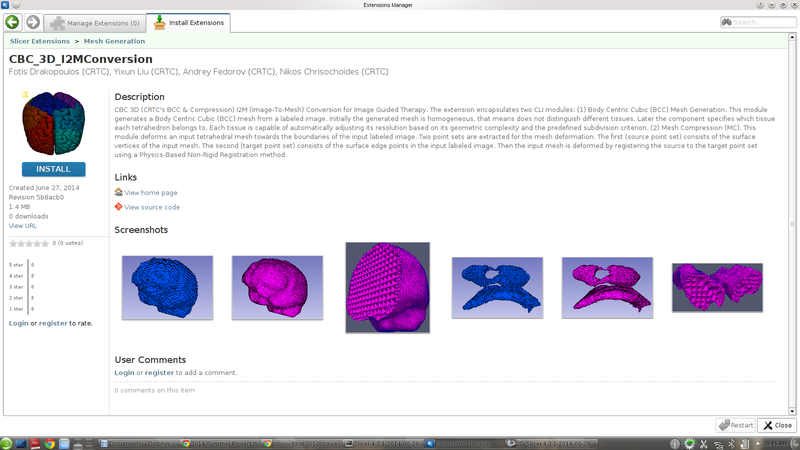Screen dimensions: 800x450
Task: Click the star rating row to rate
Action: tap(29, 243)
